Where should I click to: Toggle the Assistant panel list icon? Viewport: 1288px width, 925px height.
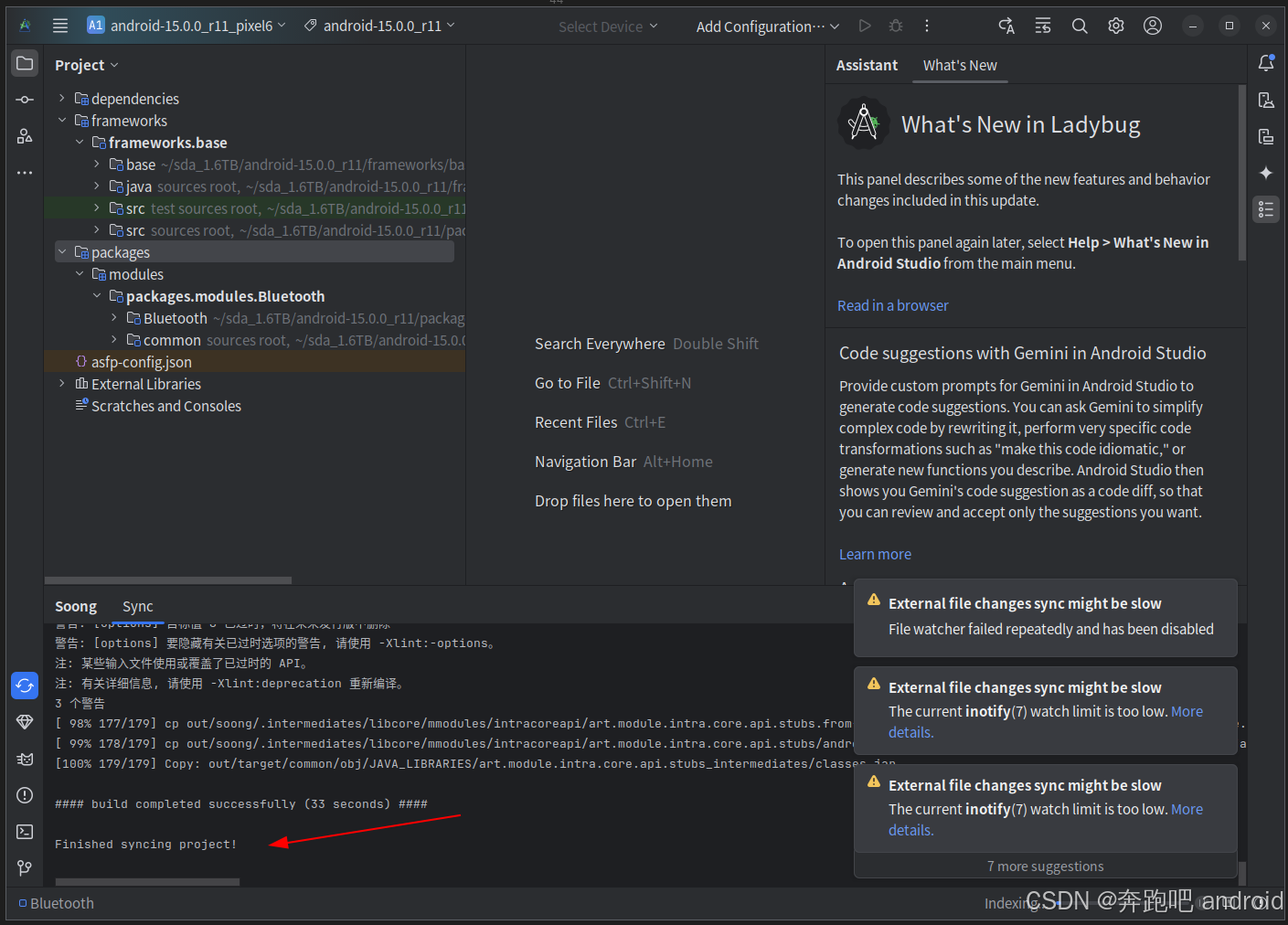tap(1266, 209)
